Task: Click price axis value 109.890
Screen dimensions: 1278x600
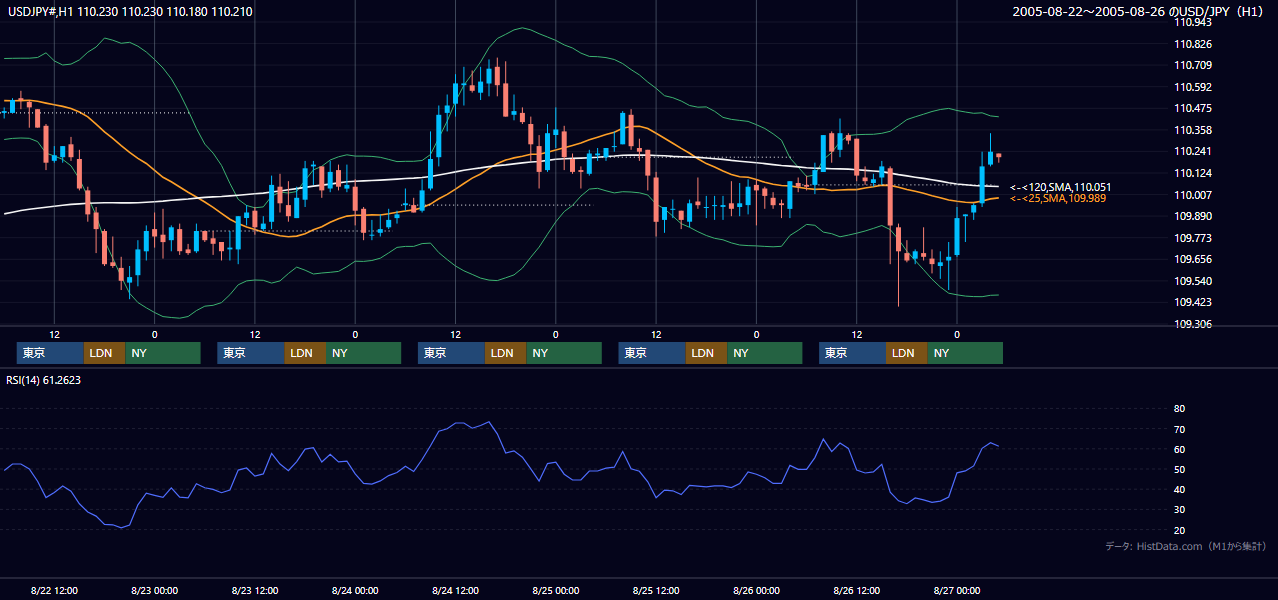Action: point(1193,217)
